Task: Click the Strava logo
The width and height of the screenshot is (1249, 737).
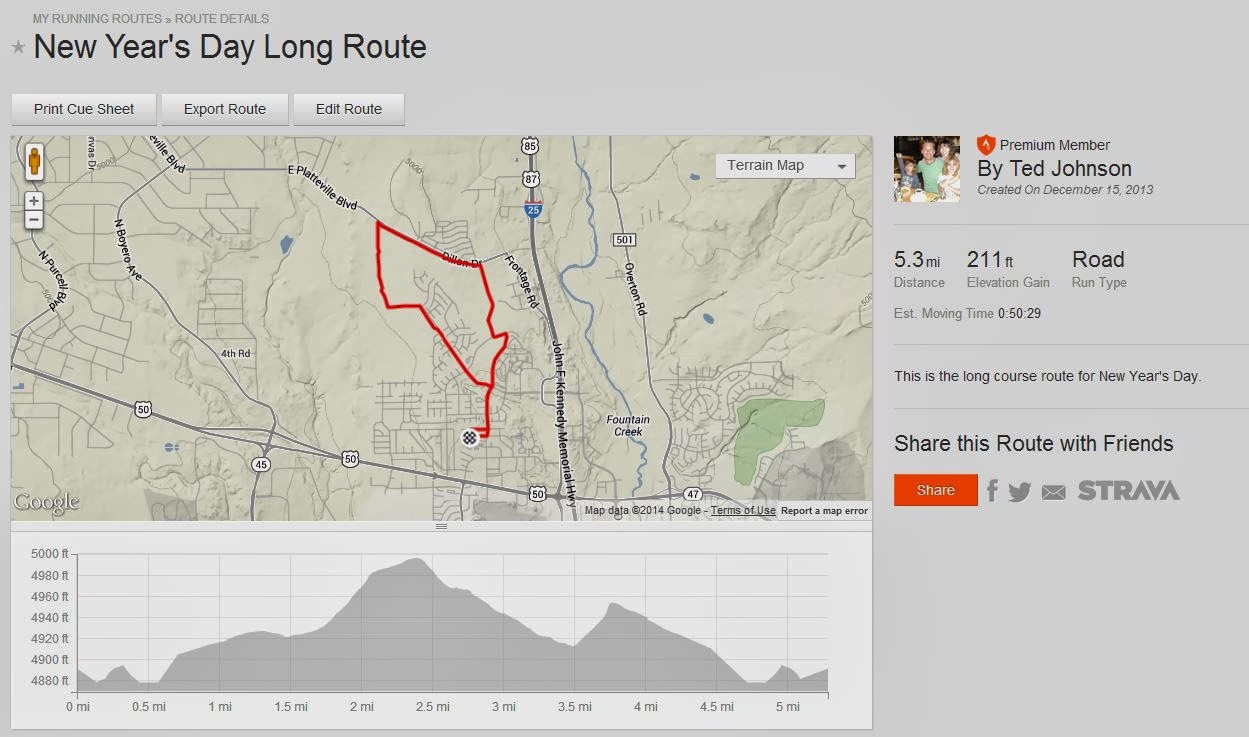Action: pos(1128,491)
